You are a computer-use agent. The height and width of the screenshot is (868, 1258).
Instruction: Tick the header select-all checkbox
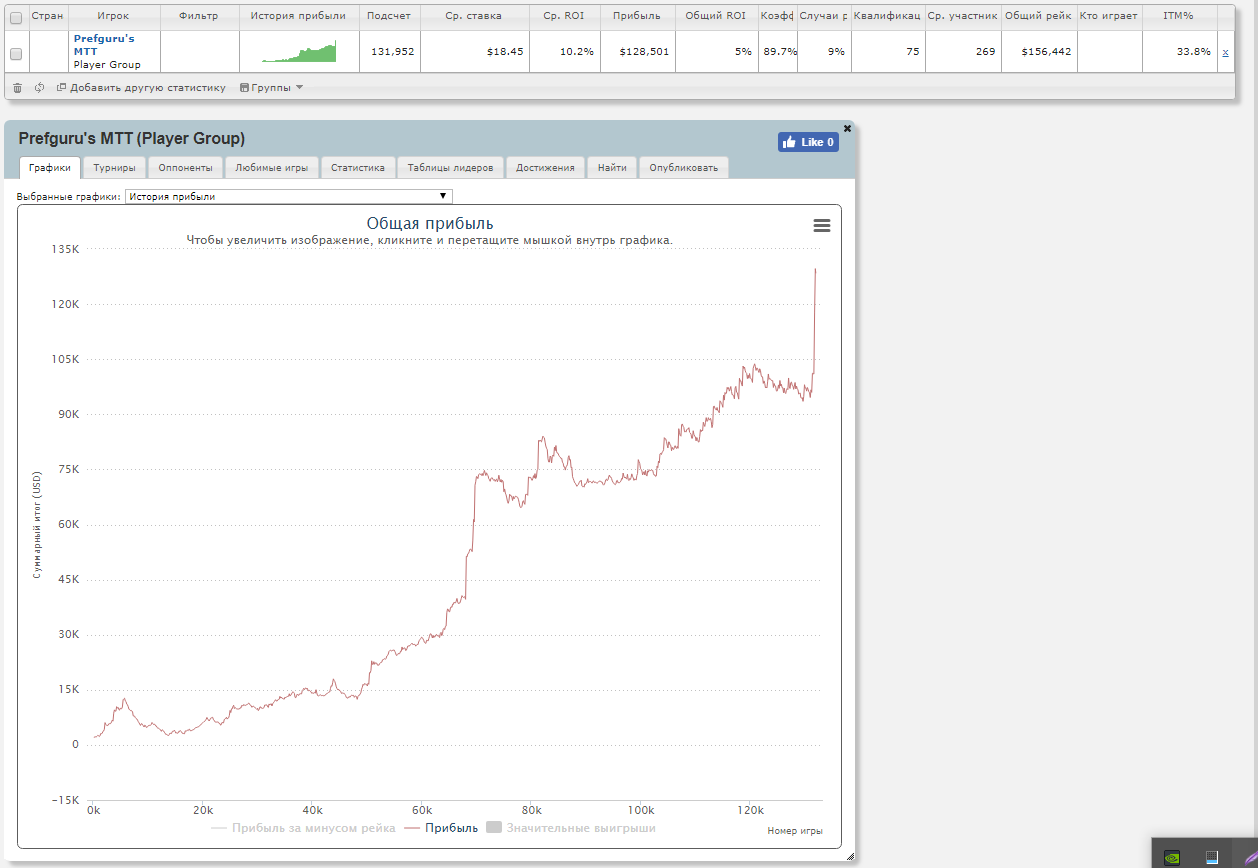click(x=16, y=17)
